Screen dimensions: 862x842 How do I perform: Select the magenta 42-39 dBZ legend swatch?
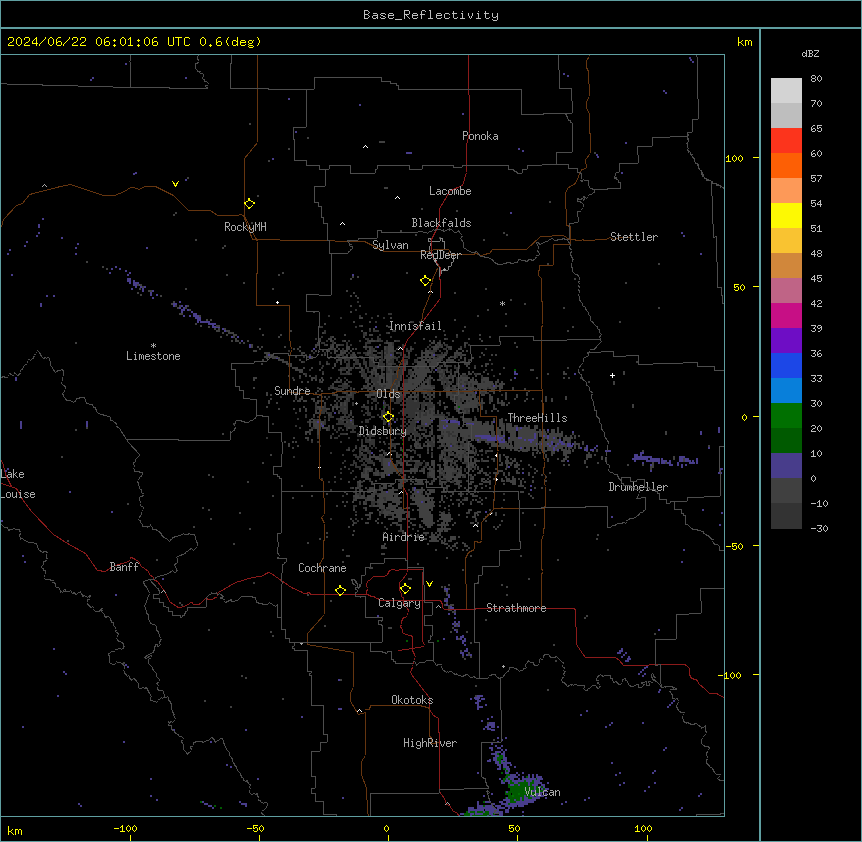click(786, 315)
